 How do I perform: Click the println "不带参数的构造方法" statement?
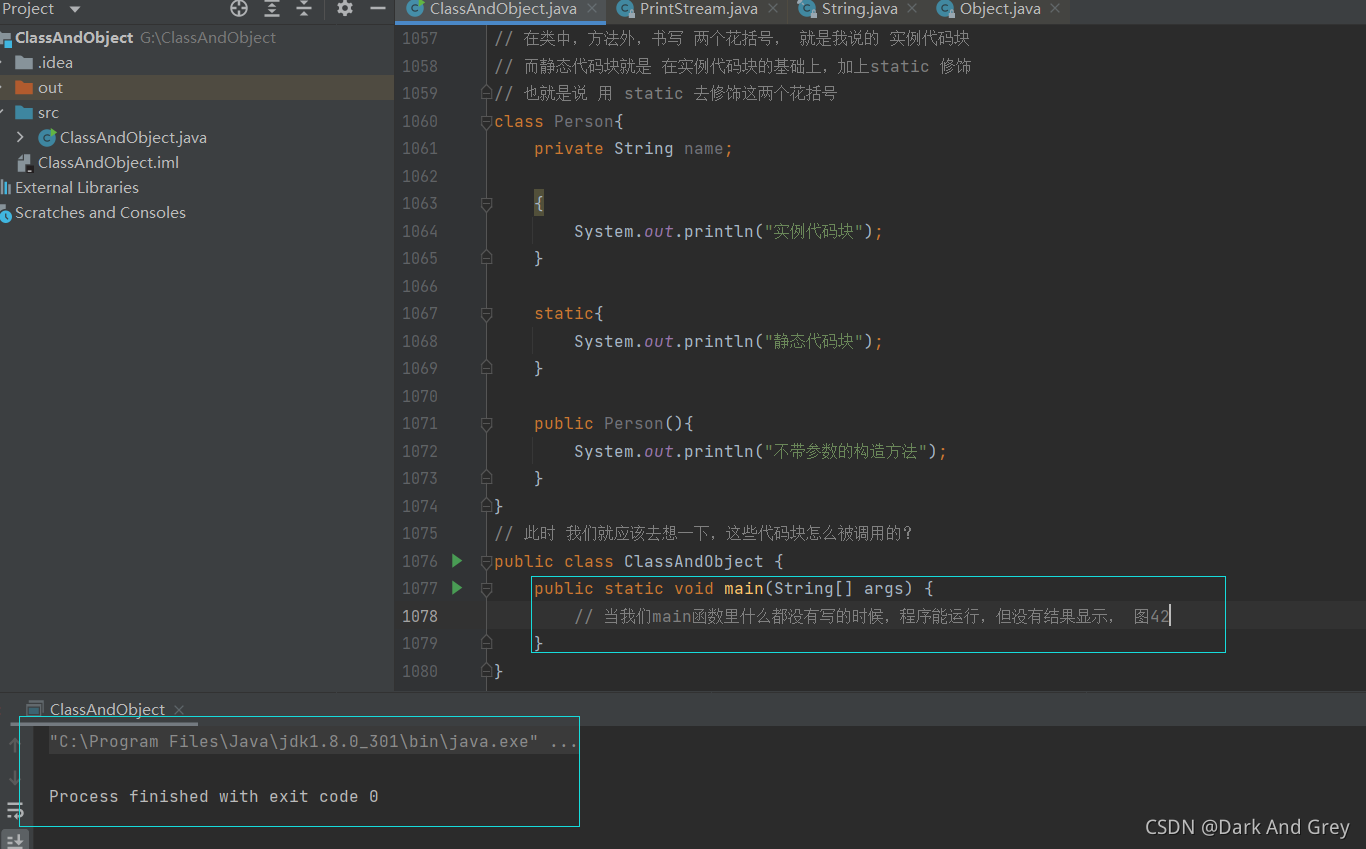tap(760, 451)
